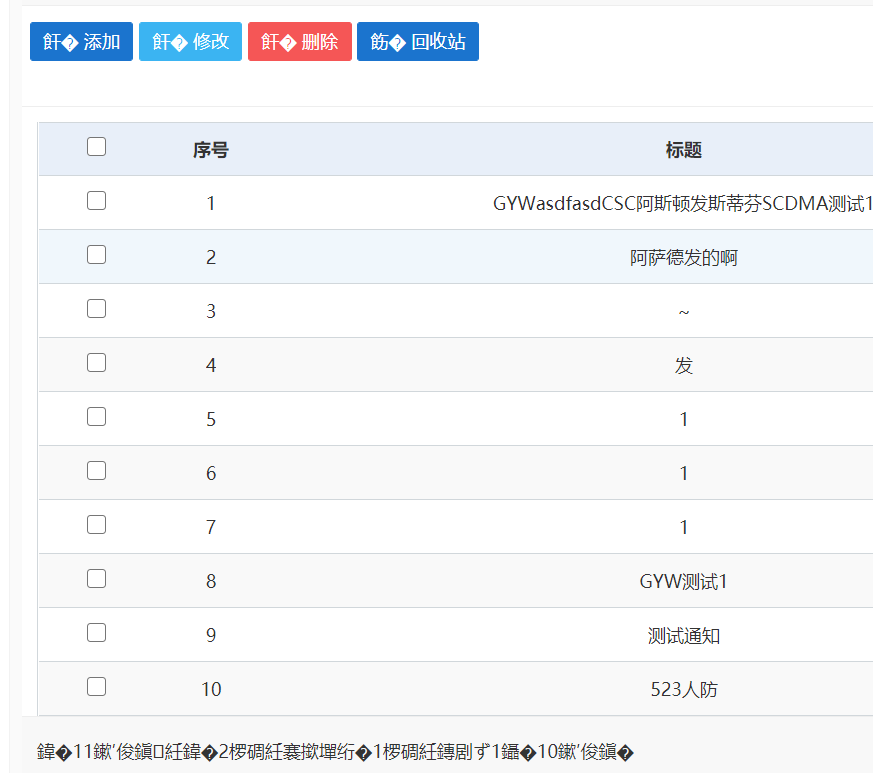Click the title 阿萨德发的啊
The height and width of the screenshot is (773, 873).
point(684,258)
